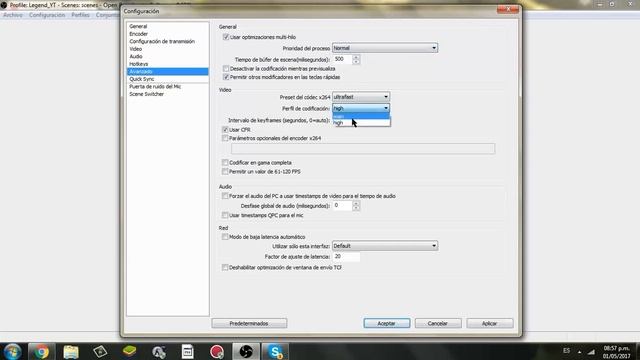Open Configuración menu in OBS main window
640x360 pixels.
point(47,15)
